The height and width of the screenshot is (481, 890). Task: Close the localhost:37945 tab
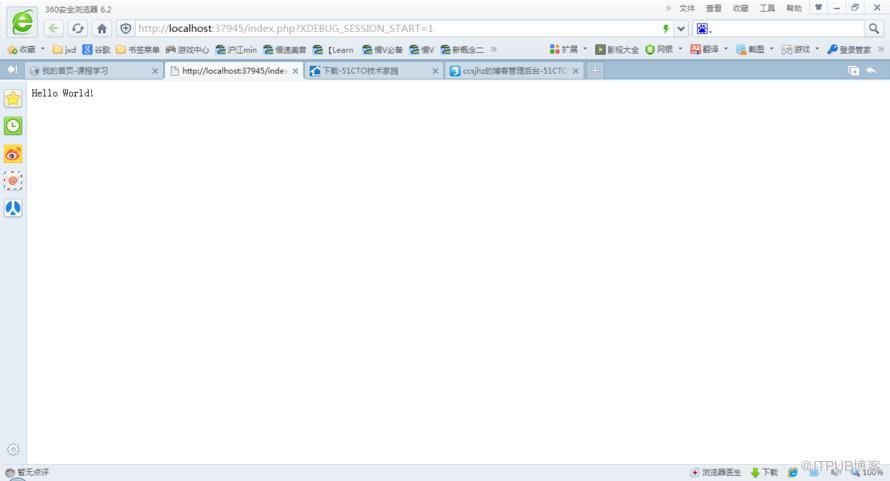295,71
